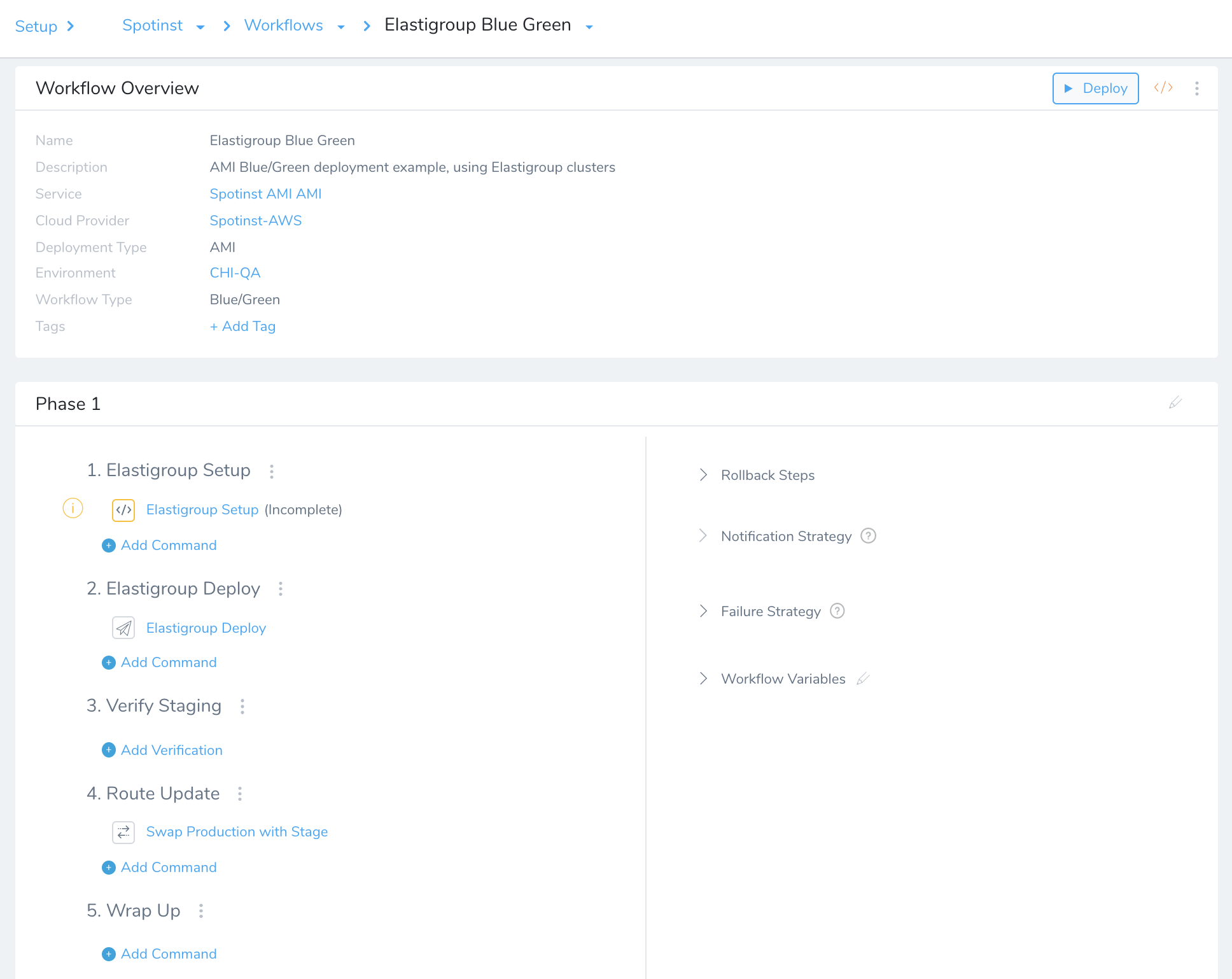Click the workflow description text

412,167
